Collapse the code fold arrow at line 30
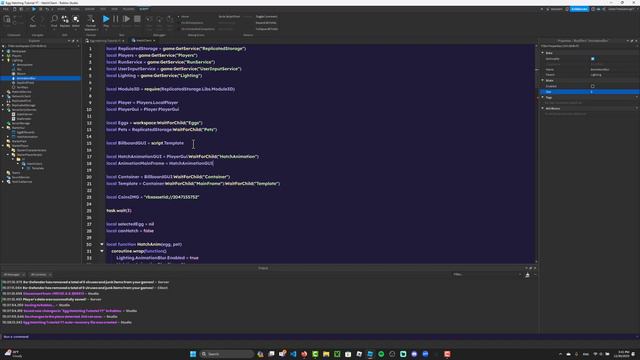640x360 pixels. click(102, 244)
